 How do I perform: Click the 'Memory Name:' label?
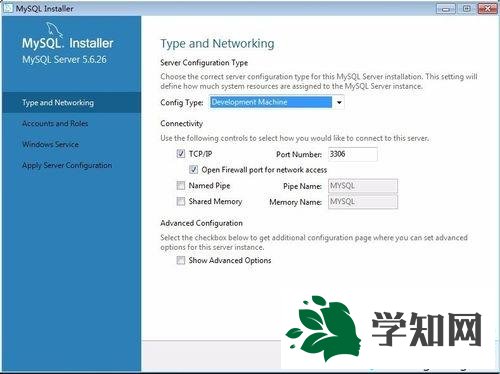click(295, 202)
